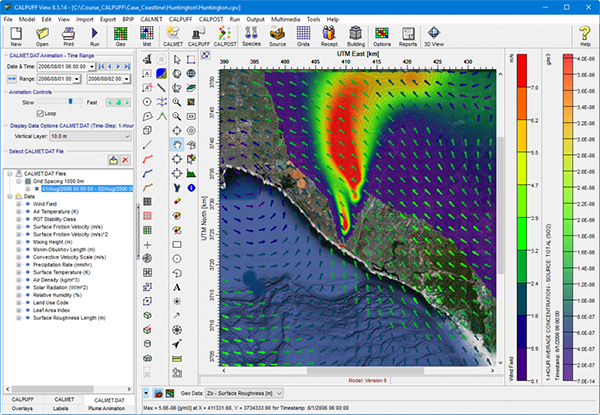Toggle the Wind Field data checkbox
This screenshot has width=600, height=415.
point(27,204)
